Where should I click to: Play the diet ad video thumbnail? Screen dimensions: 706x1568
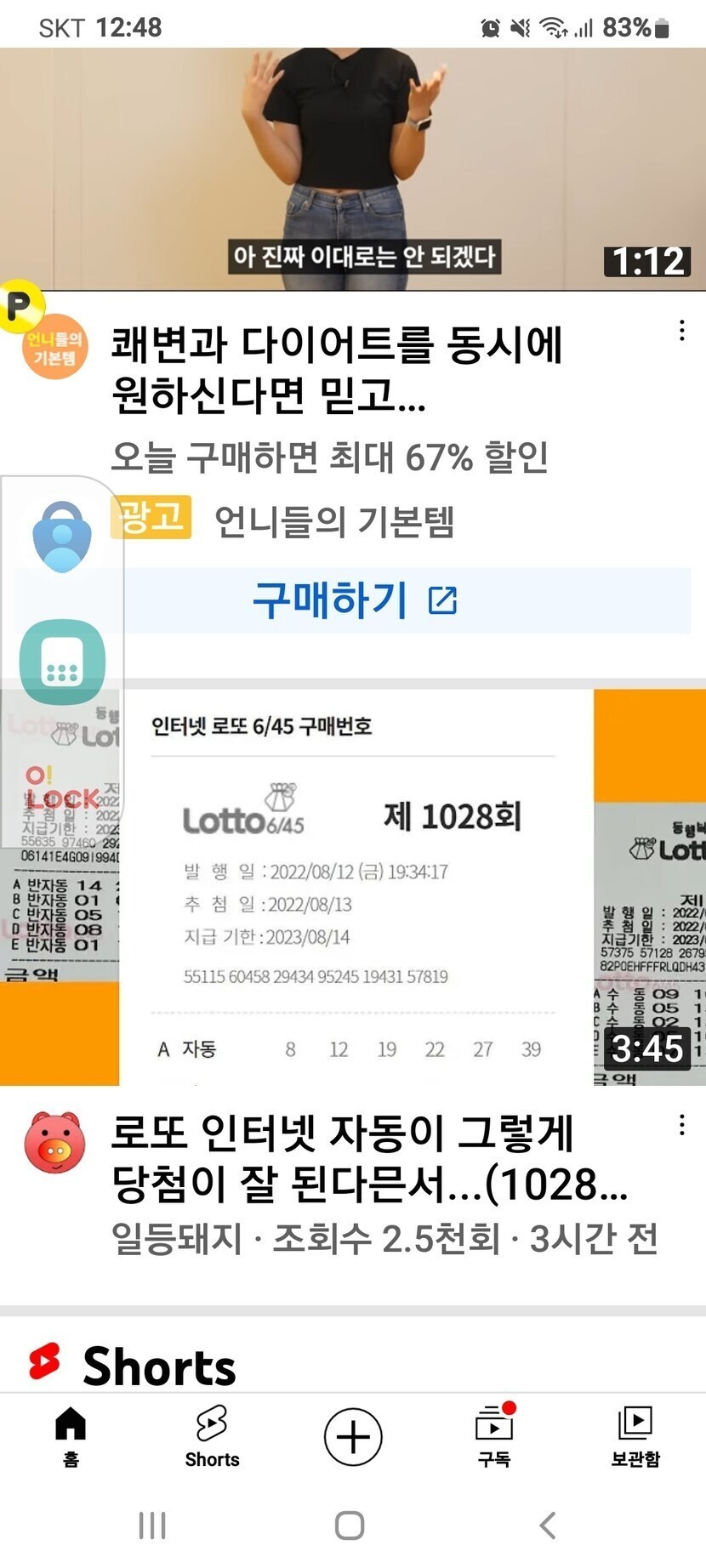353,168
